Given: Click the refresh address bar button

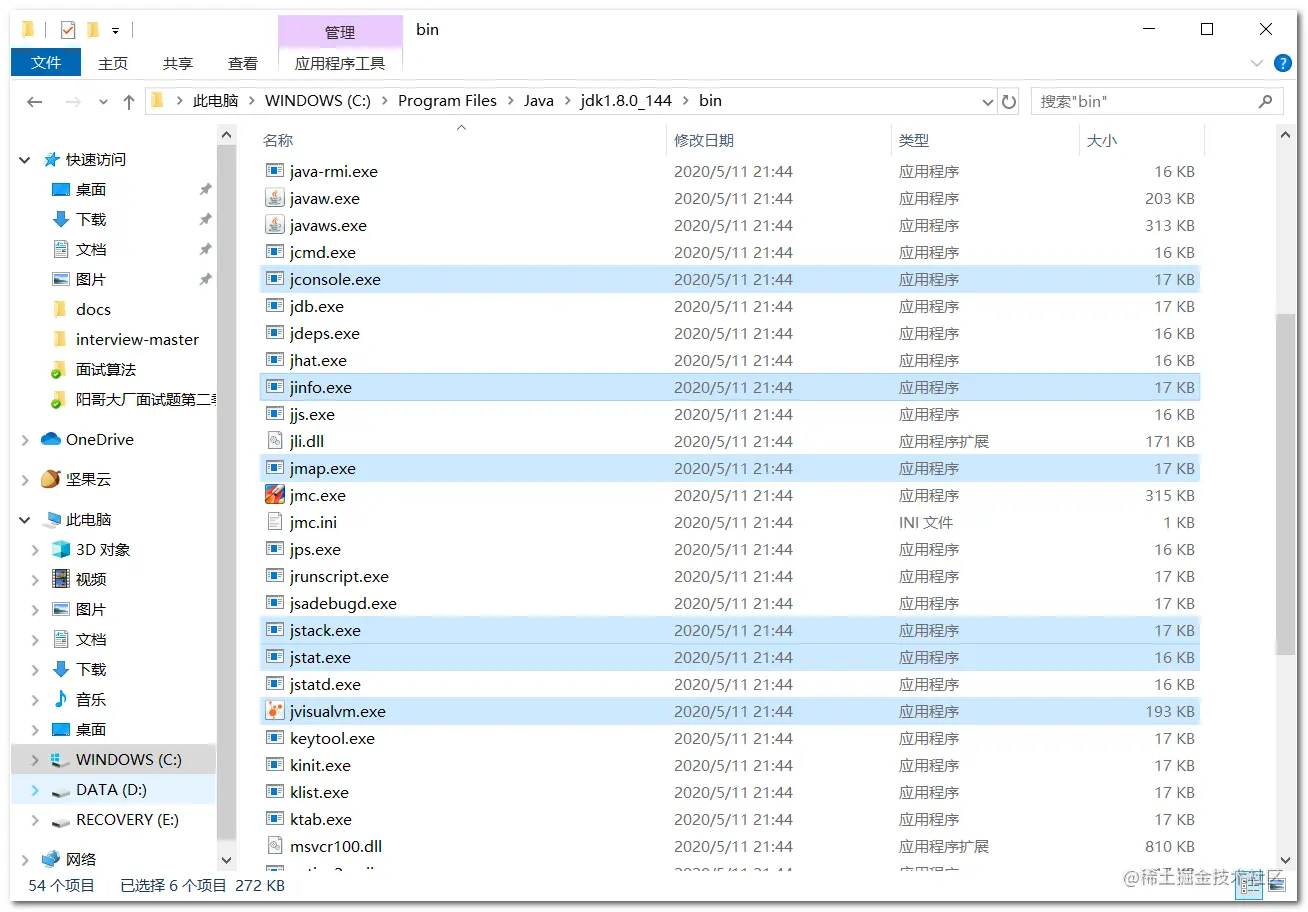Looking at the screenshot, I should click(x=1009, y=101).
